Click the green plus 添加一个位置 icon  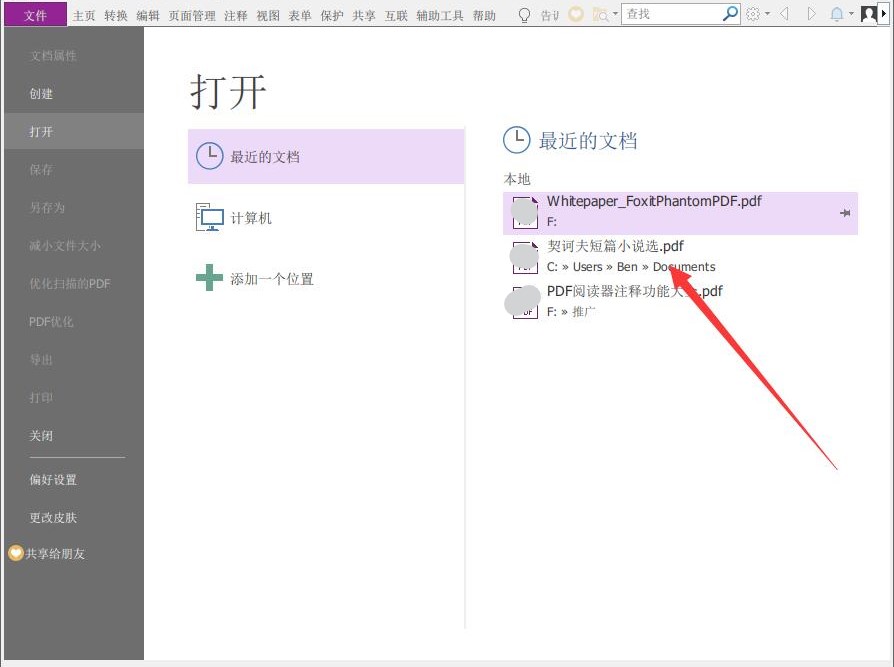coord(209,277)
